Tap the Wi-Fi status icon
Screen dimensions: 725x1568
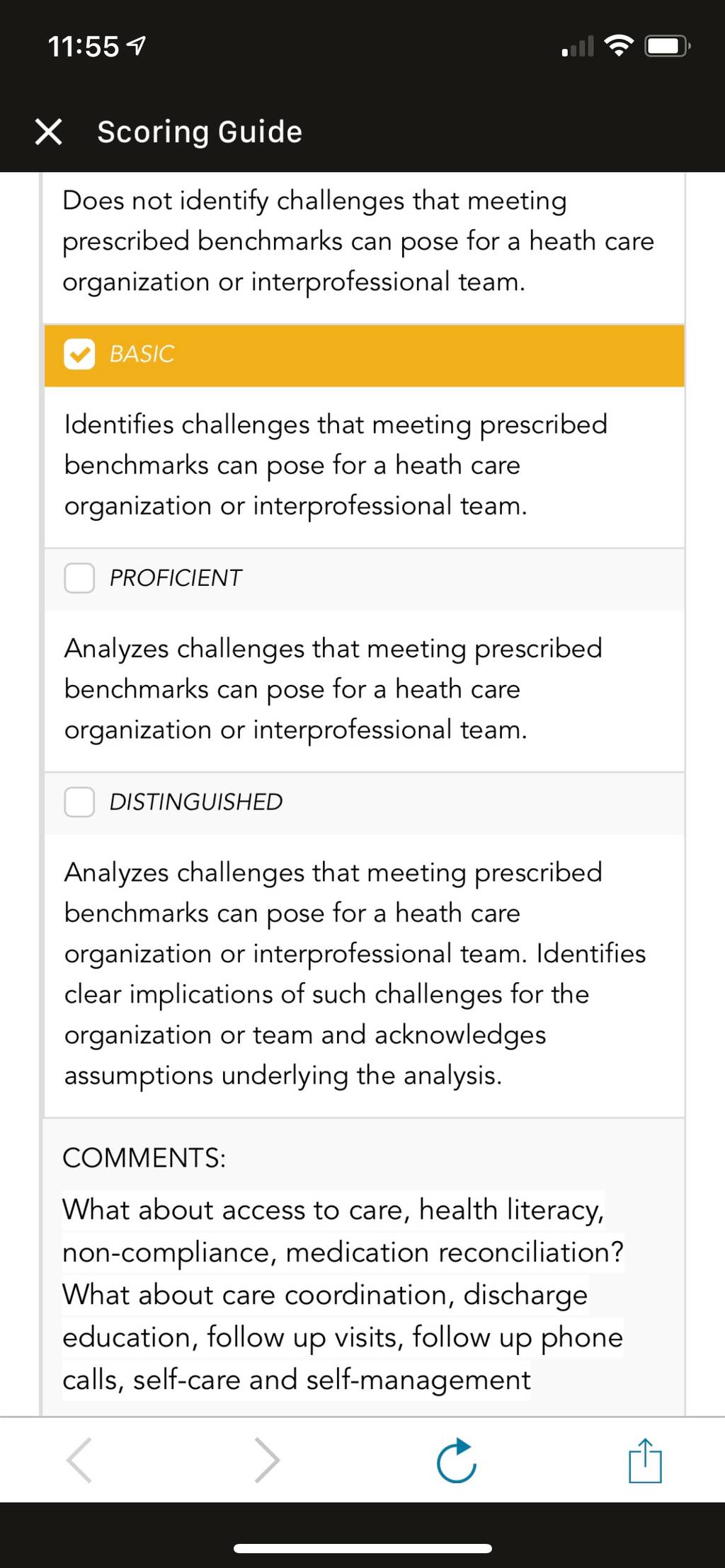pyautogui.click(x=619, y=47)
